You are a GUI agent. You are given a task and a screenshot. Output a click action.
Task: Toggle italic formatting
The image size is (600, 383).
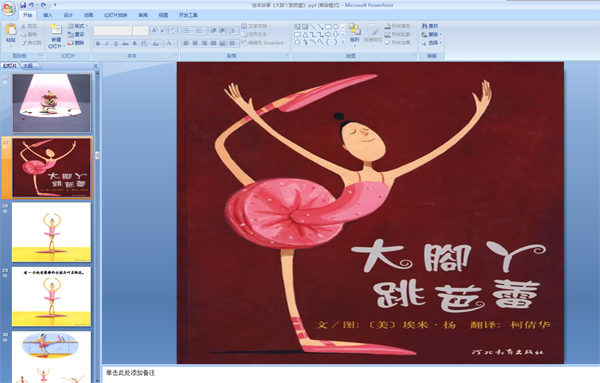point(107,44)
